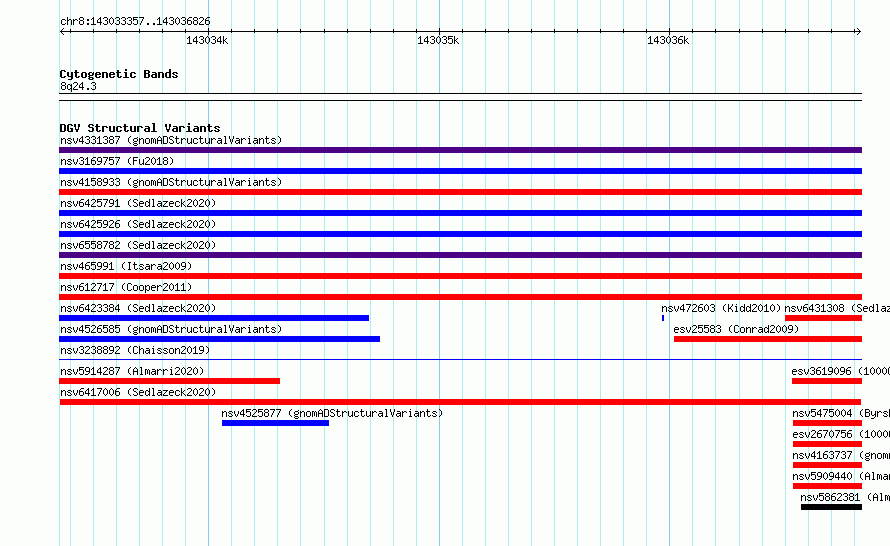Click the 143036k ruler label
The height and width of the screenshot is (546, 890).
coord(668,40)
